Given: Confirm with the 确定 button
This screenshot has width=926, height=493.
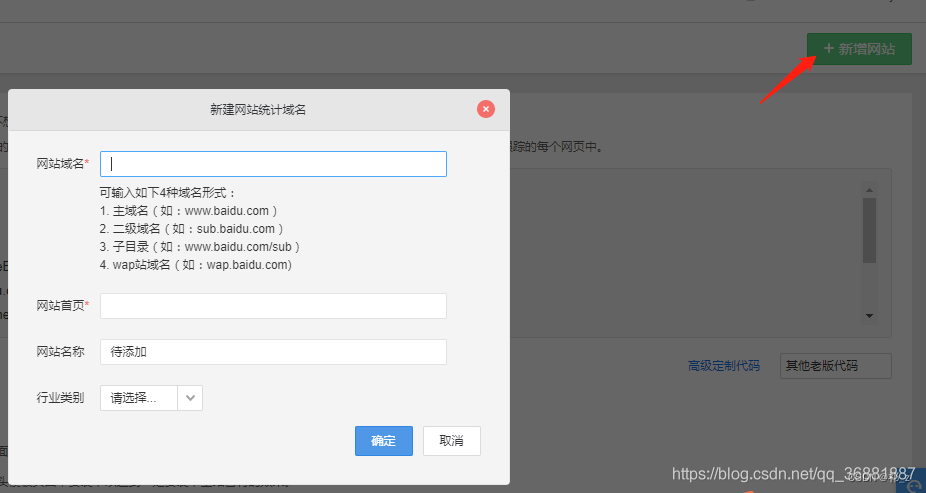Looking at the screenshot, I should click(383, 441).
